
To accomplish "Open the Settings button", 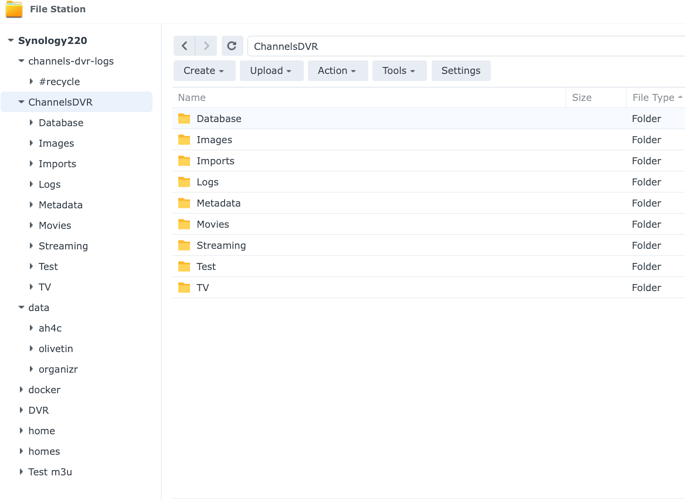I will pyautogui.click(x=461, y=71).
